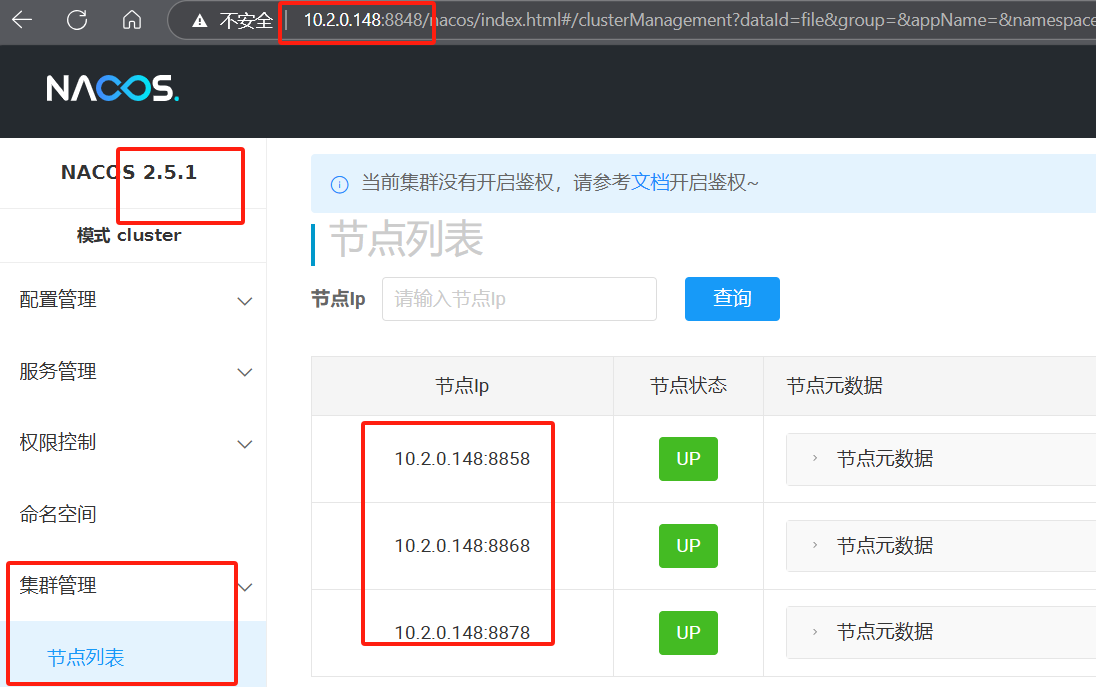Image resolution: width=1096 pixels, height=687 pixels.
Task: Reload the page with the refresh icon
Action: click(77, 20)
